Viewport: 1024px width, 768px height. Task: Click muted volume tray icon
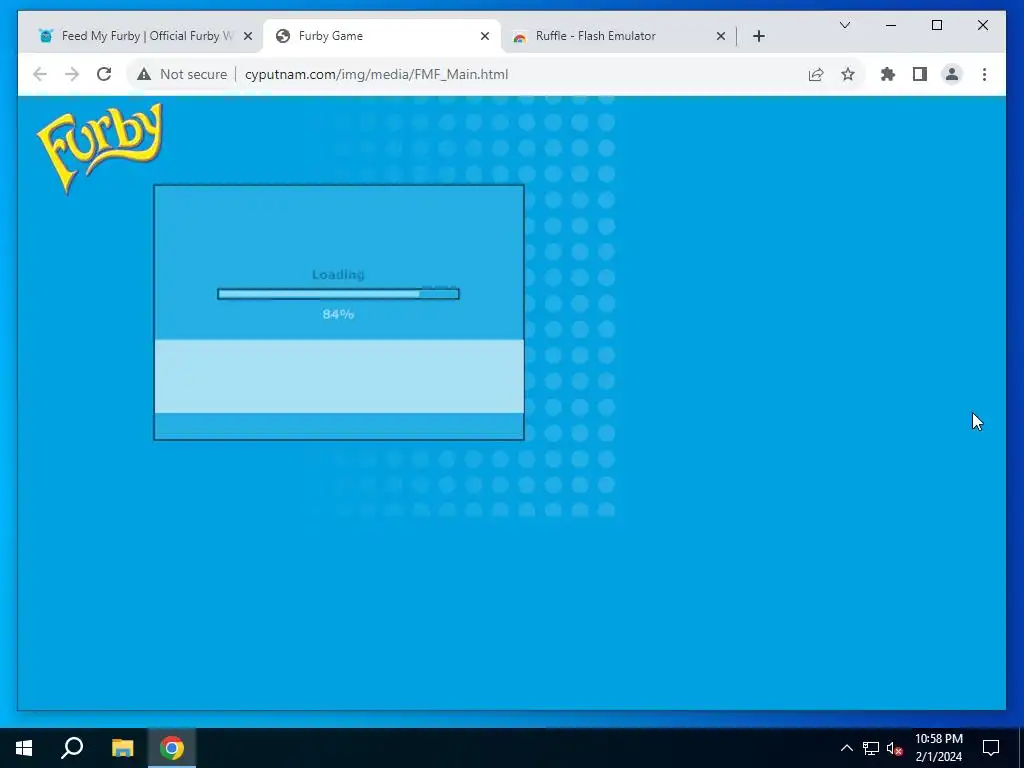895,748
